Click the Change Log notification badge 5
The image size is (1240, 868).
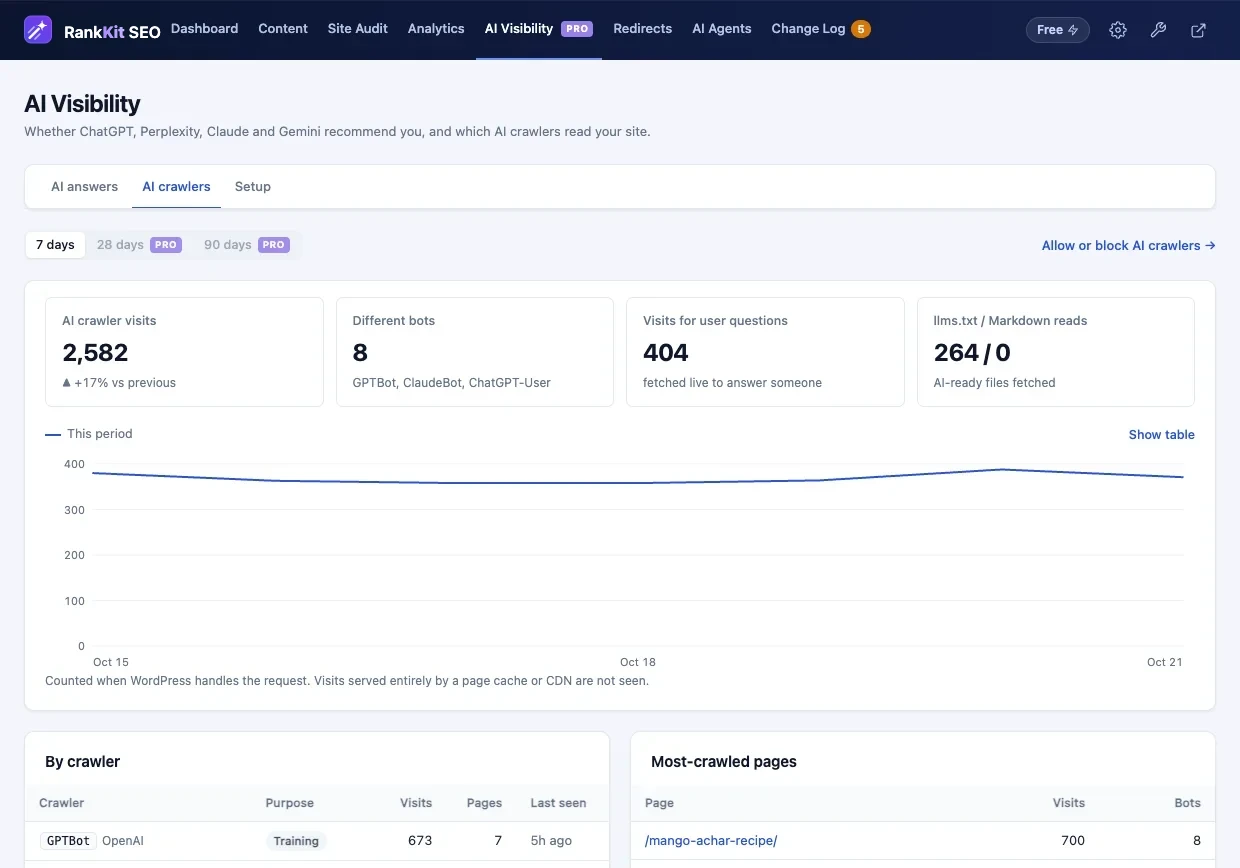861,29
